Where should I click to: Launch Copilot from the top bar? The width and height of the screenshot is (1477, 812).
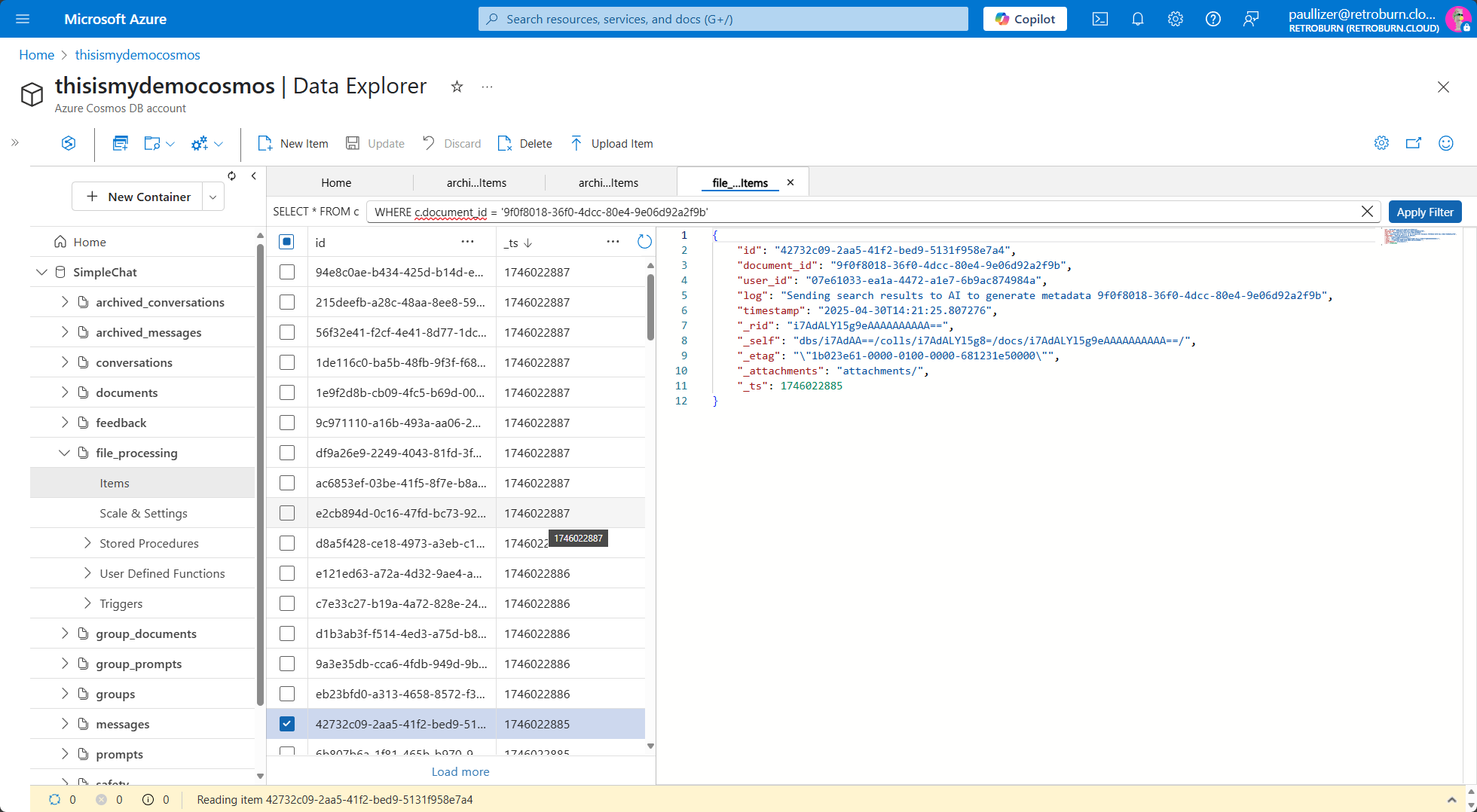coord(1025,19)
